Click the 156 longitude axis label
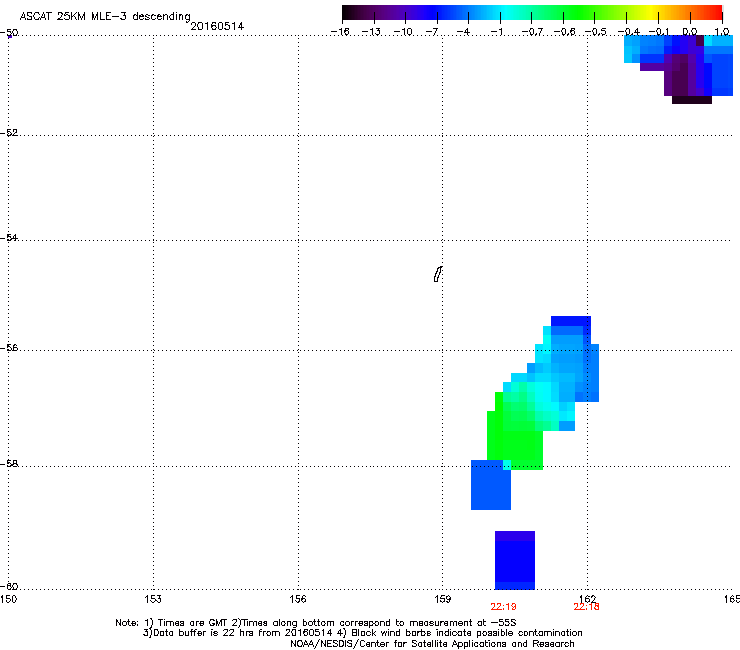 click(x=298, y=599)
